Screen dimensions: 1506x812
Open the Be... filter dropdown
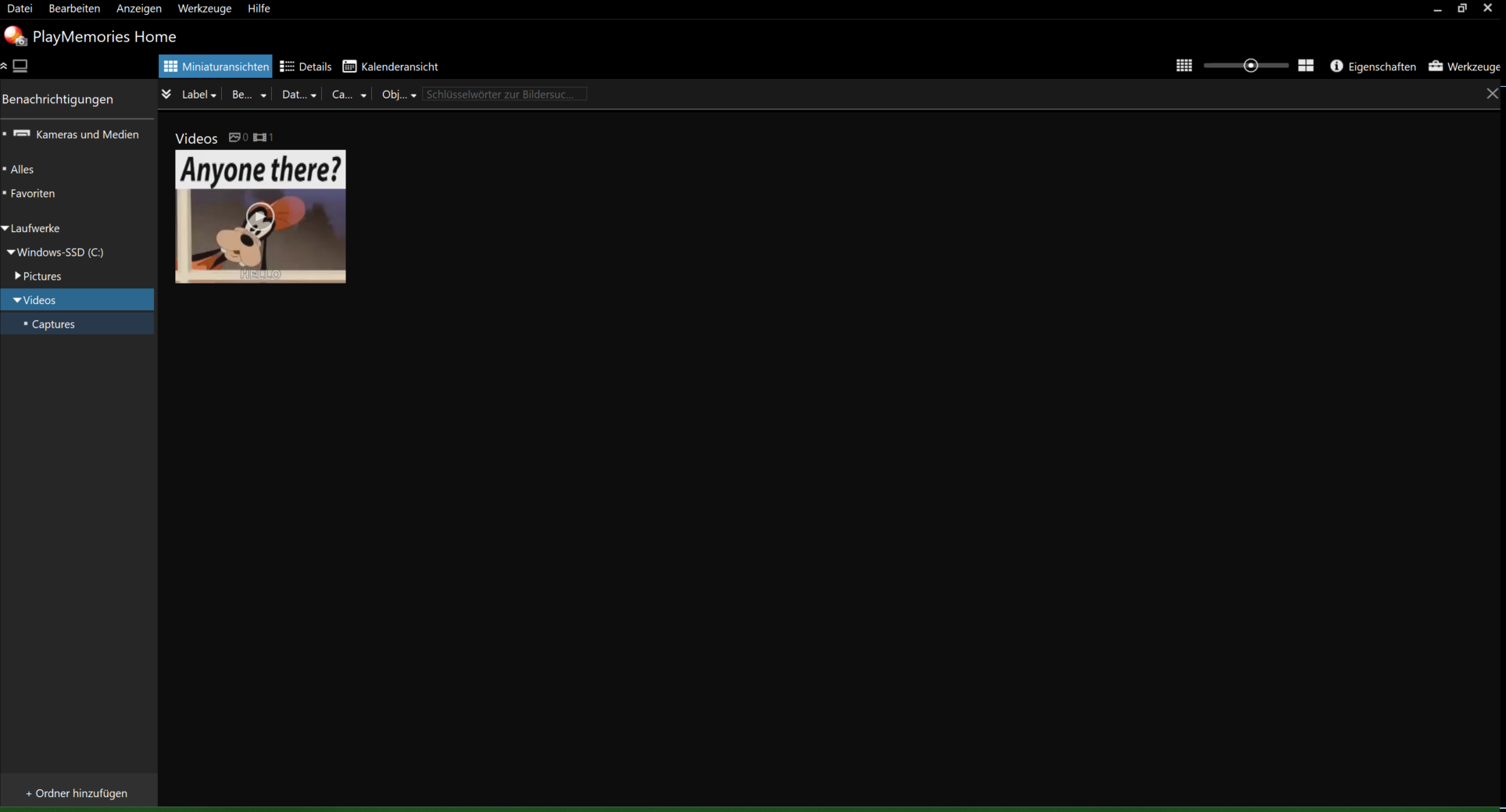(249, 95)
